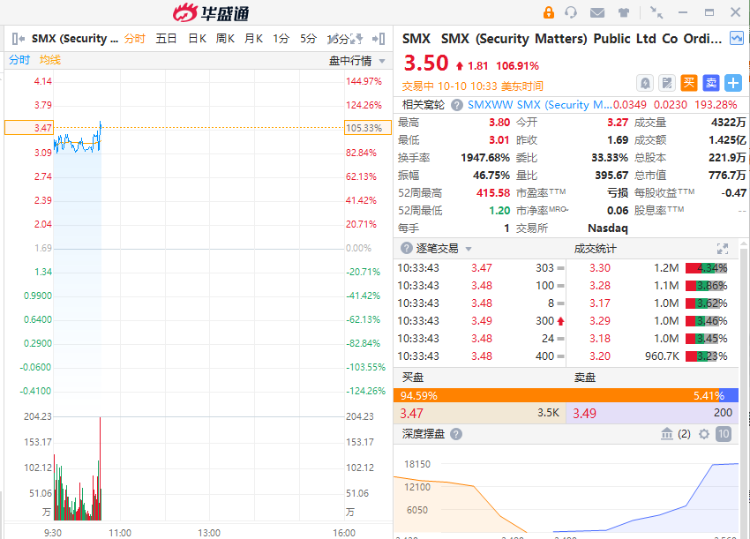Open the SMXWW related warrant link
Image resolution: width=750 pixels, height=539 pixels.
tap(540, 105)
